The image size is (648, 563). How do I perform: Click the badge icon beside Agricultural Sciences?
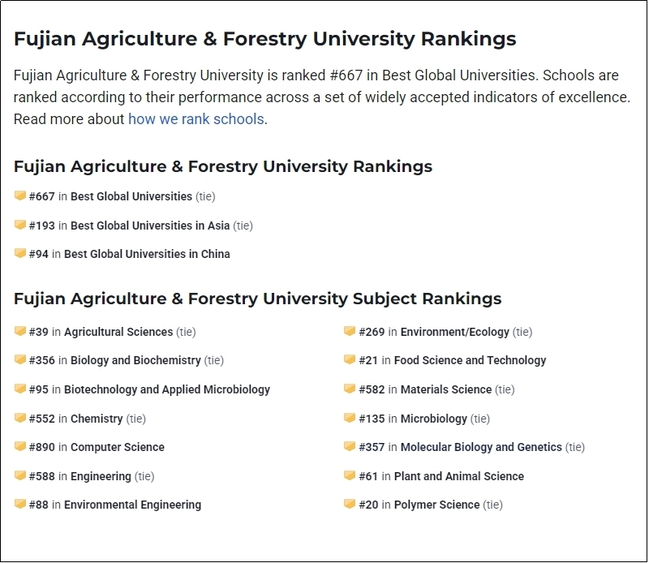20,331
